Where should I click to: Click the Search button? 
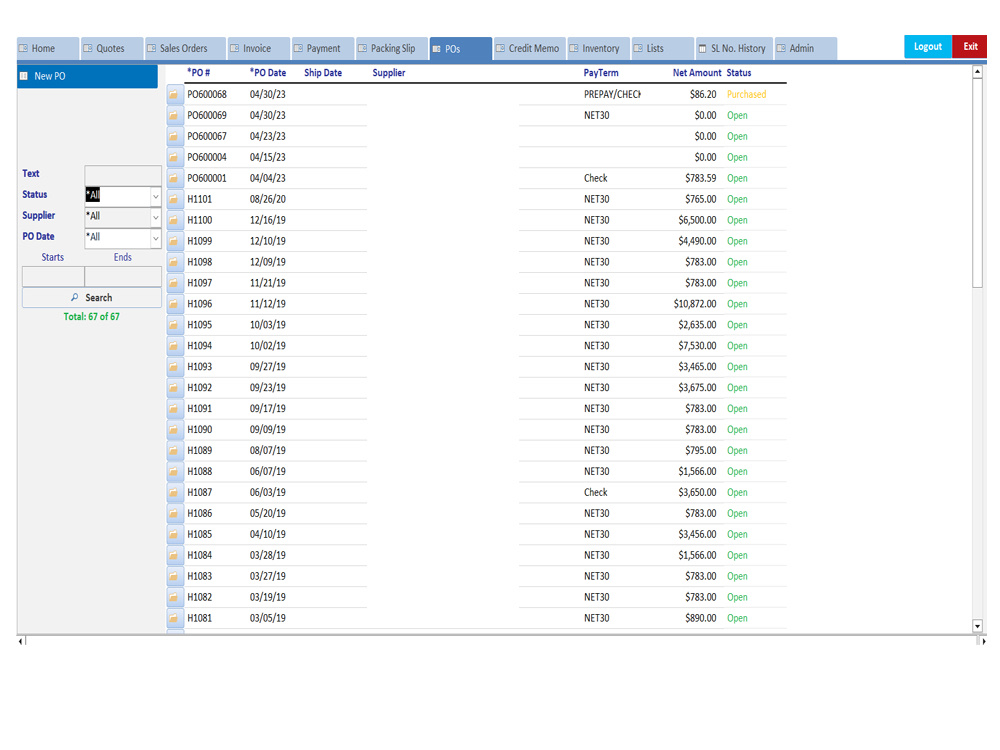pyautogui.click(x=92, y=298)
